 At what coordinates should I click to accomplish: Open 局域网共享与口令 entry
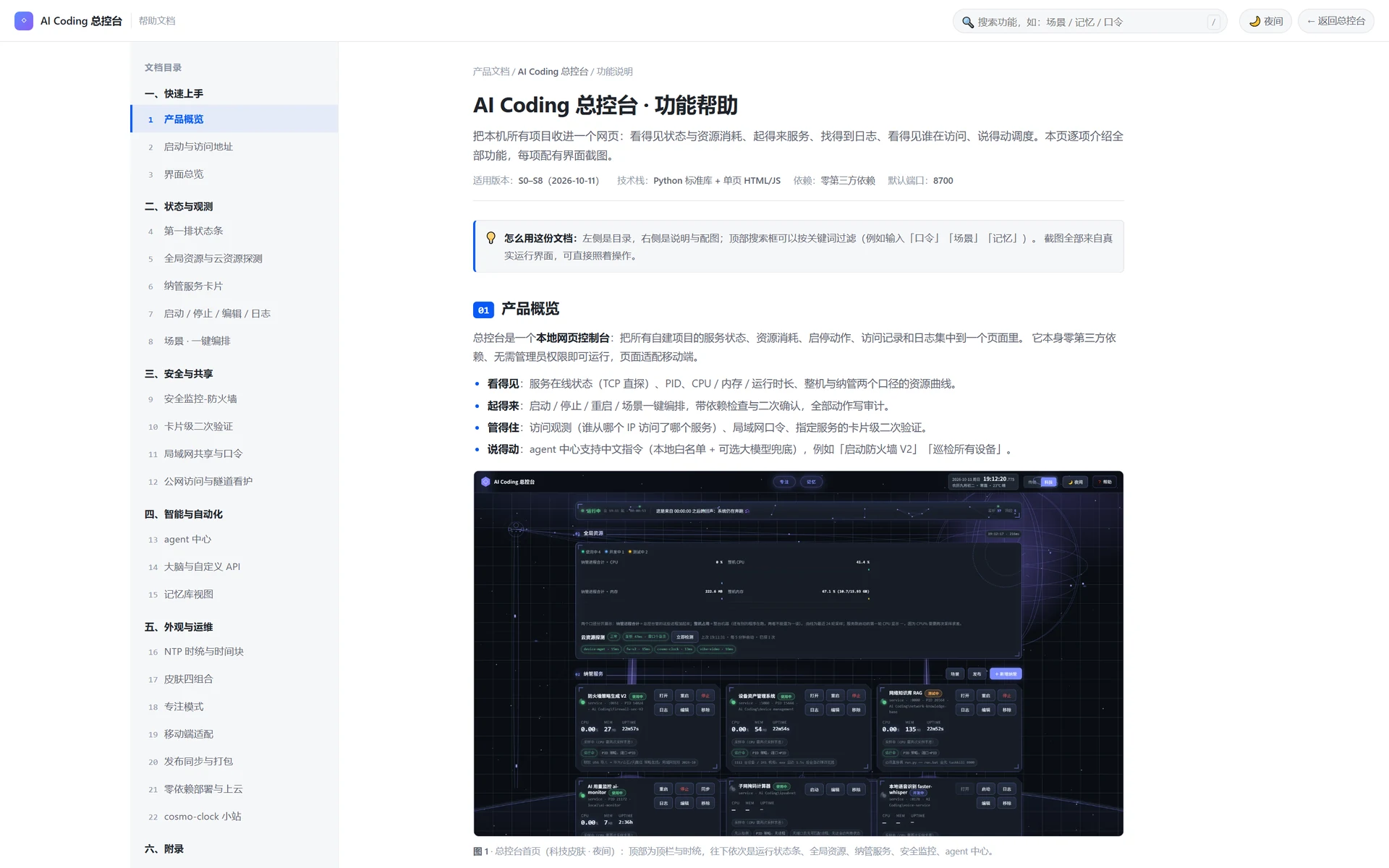click(x=234, y=454)
